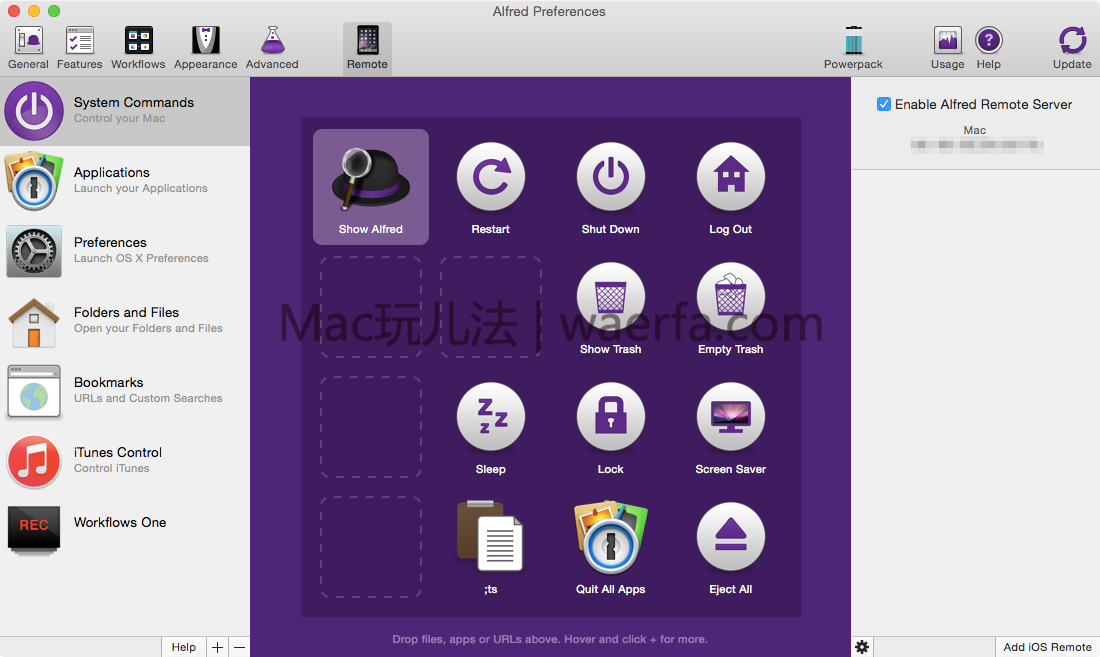Viewport: 1100px width, 657px height.
Task: Click the Quit All Apps icon
Action: click(610, 538)
